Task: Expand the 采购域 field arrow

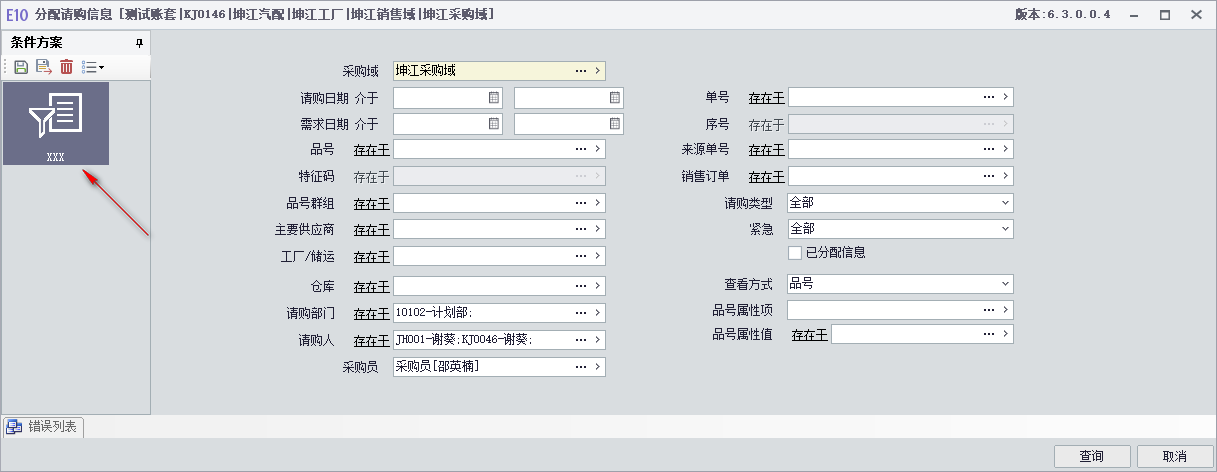Action: [x=598, y=71]
